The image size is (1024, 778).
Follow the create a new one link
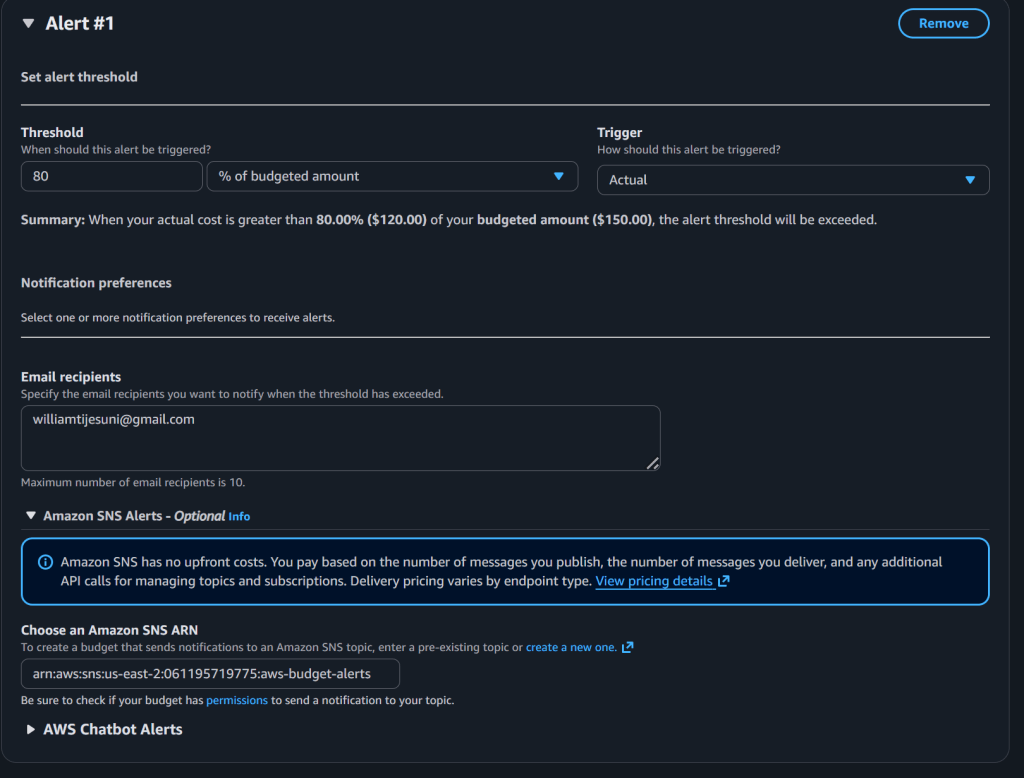click(571, 647)
